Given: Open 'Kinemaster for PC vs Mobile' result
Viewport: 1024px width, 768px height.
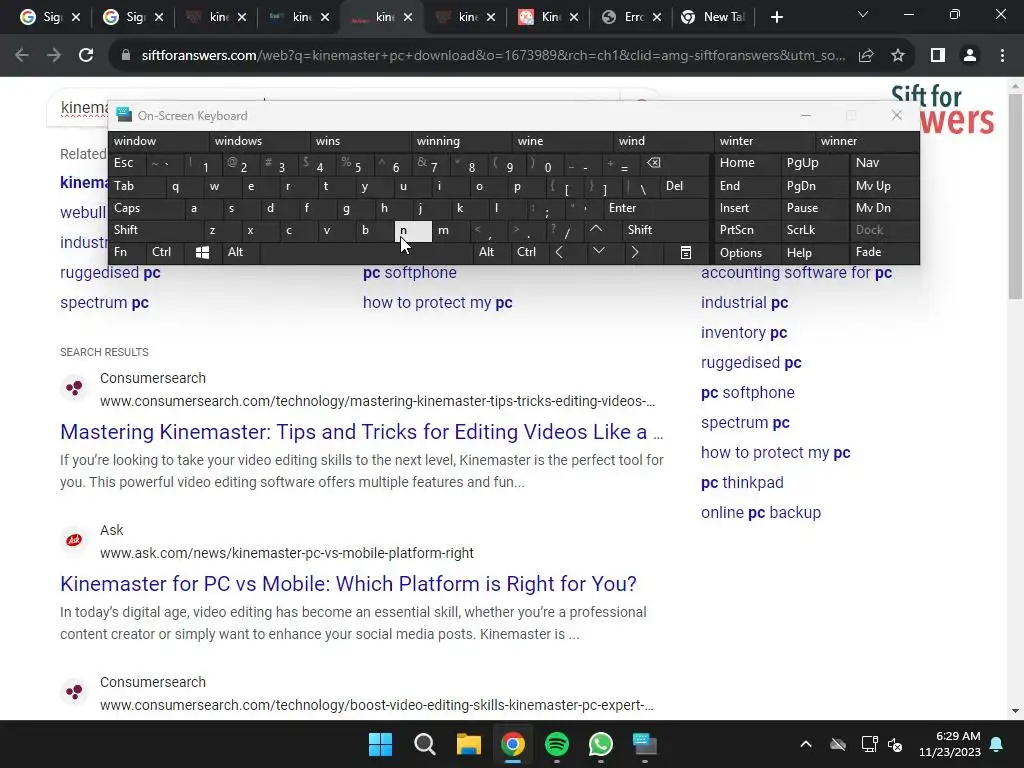Looking at the screenshot, I should pos(348,584).
